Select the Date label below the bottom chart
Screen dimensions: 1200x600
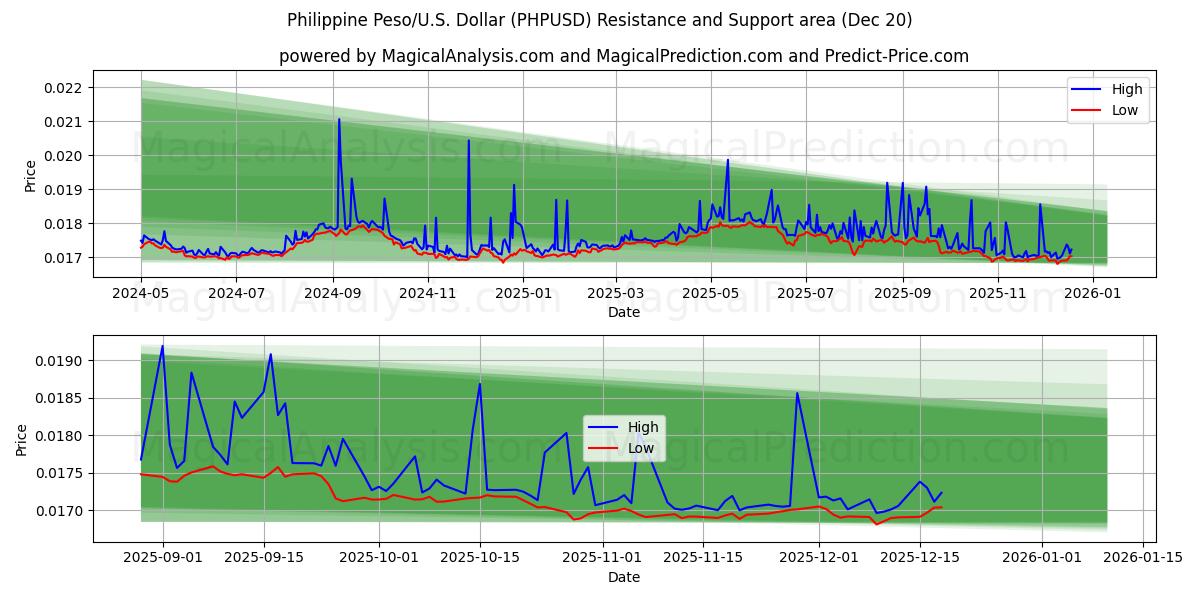pyautogui.click(x=622, y=577)
